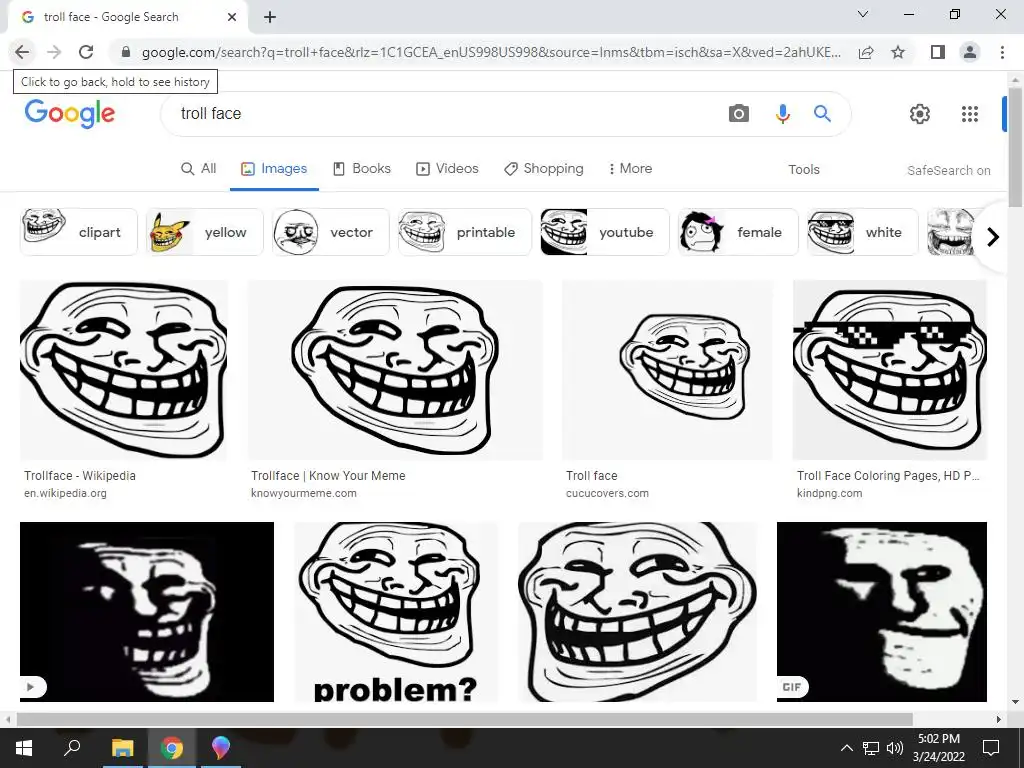Click the SafeSearch on label

coord(948,170)
